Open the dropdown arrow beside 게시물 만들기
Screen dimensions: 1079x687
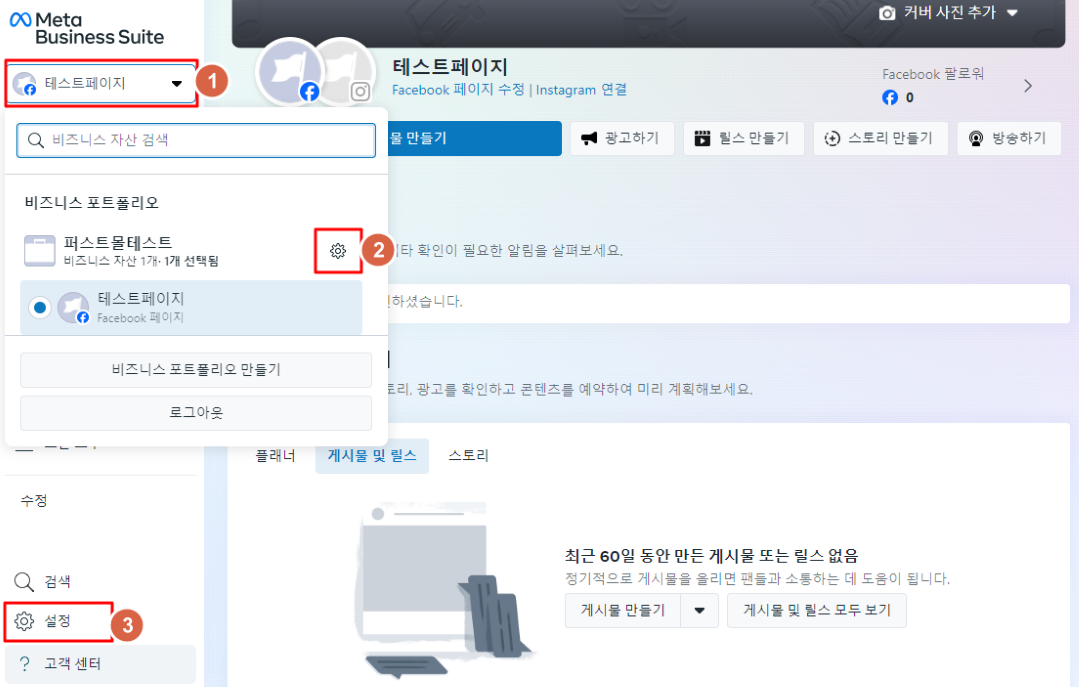pos(700,611)
